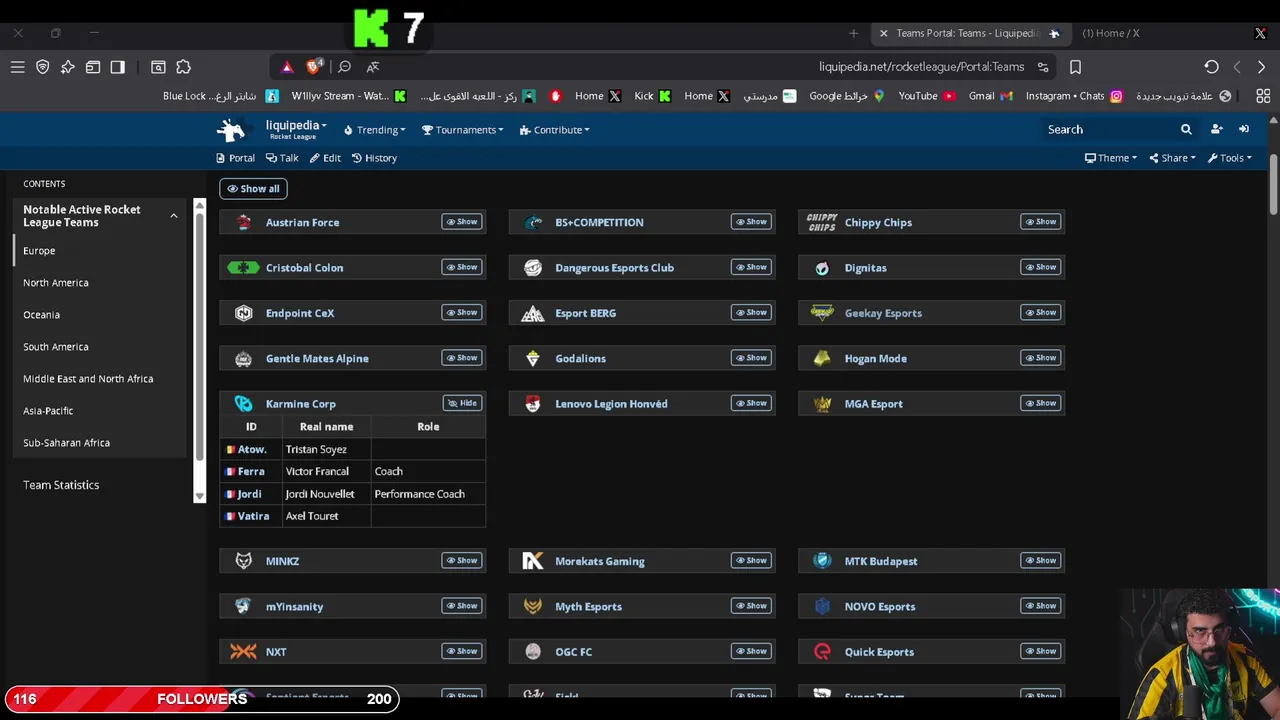Click the Karmine Corp team logo
Image resolution: width=1280 pixels, height=720 pixels.
(243, 404)
